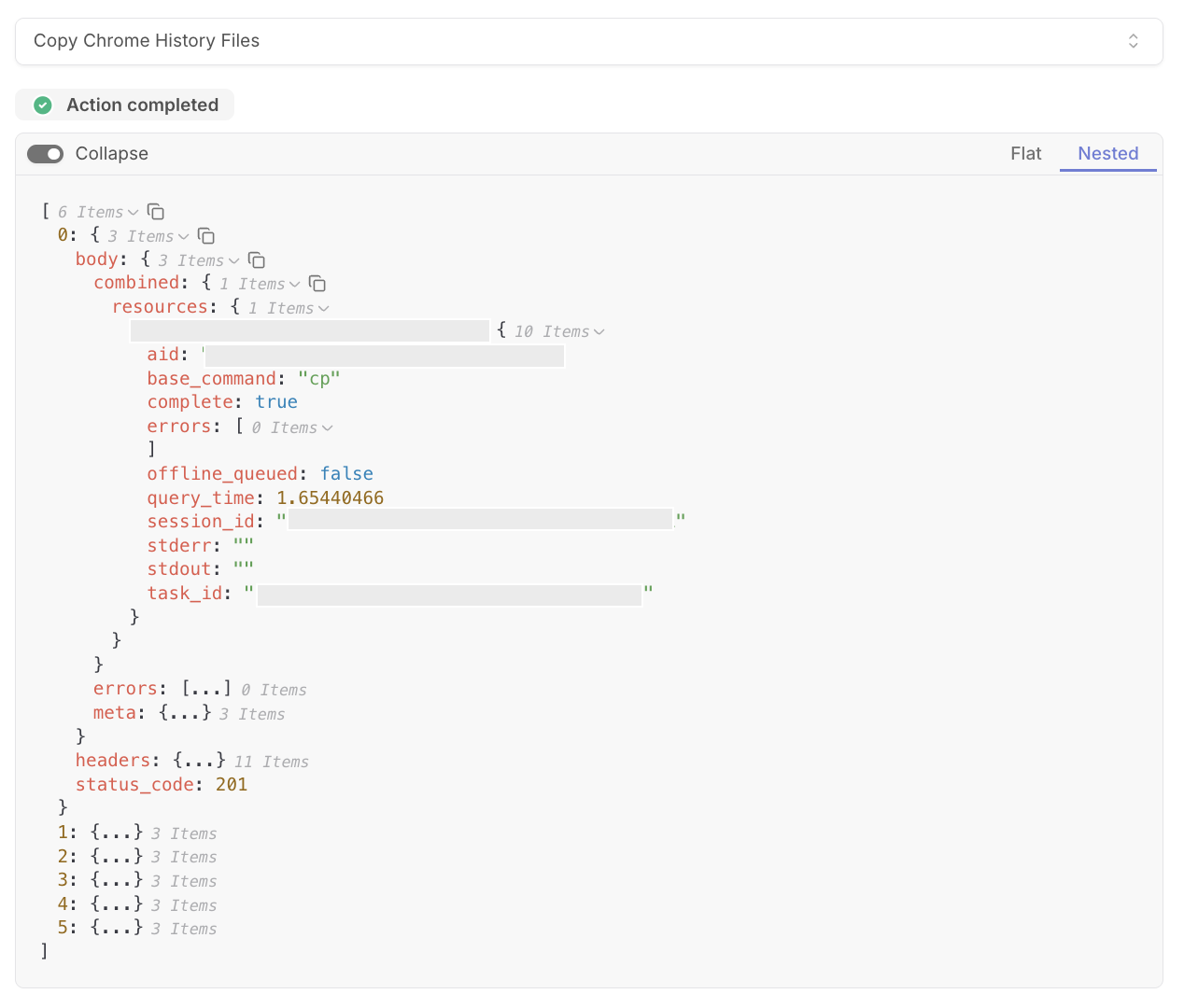Click the green checkmark status icon

click(43, 105)
